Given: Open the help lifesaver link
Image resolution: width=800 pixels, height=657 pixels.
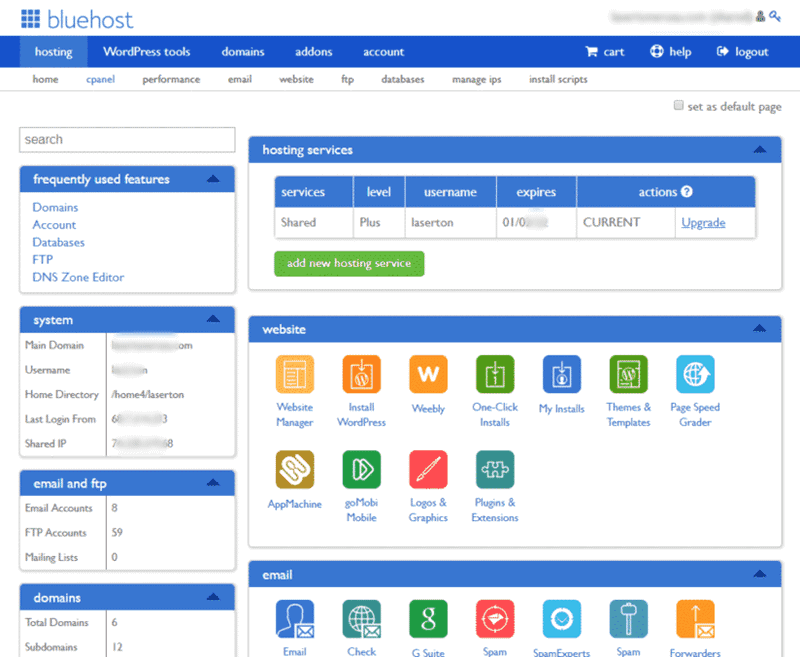Looking at the screenshot, I should [x=670, y=52].
